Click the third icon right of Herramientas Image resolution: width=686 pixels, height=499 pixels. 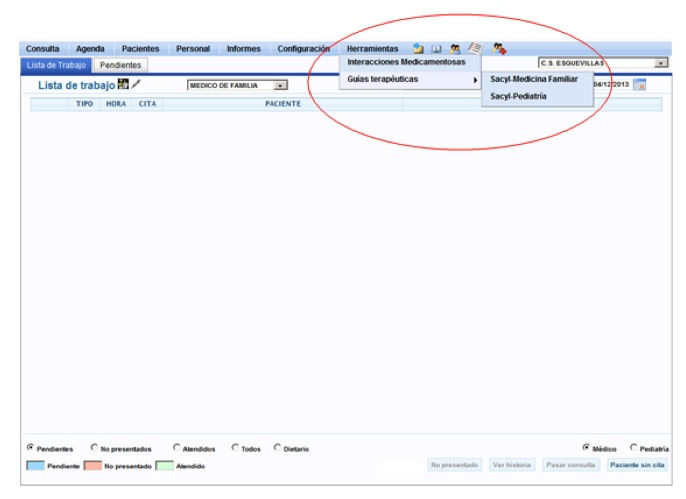click(455, 49)
